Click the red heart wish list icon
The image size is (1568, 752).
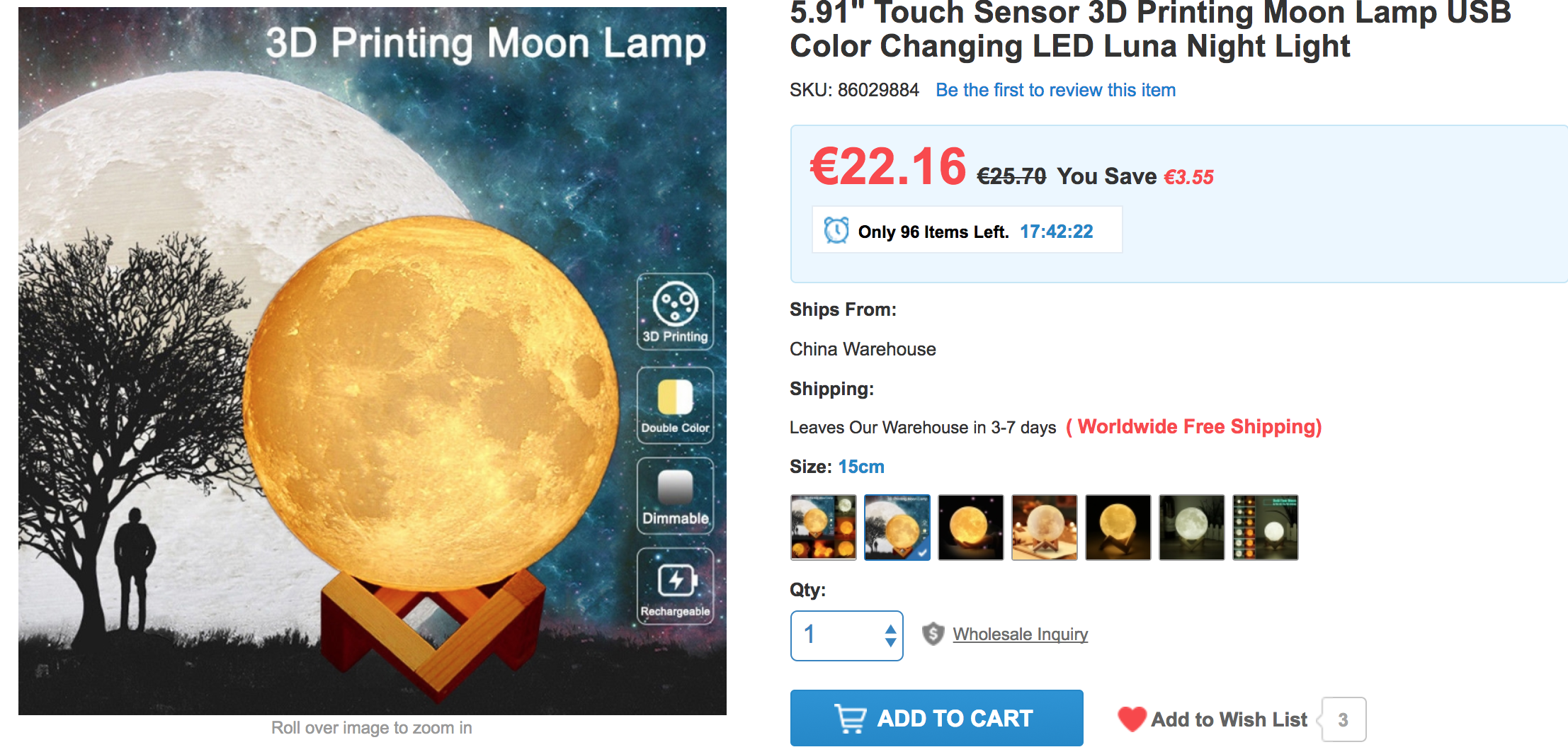1132,719
